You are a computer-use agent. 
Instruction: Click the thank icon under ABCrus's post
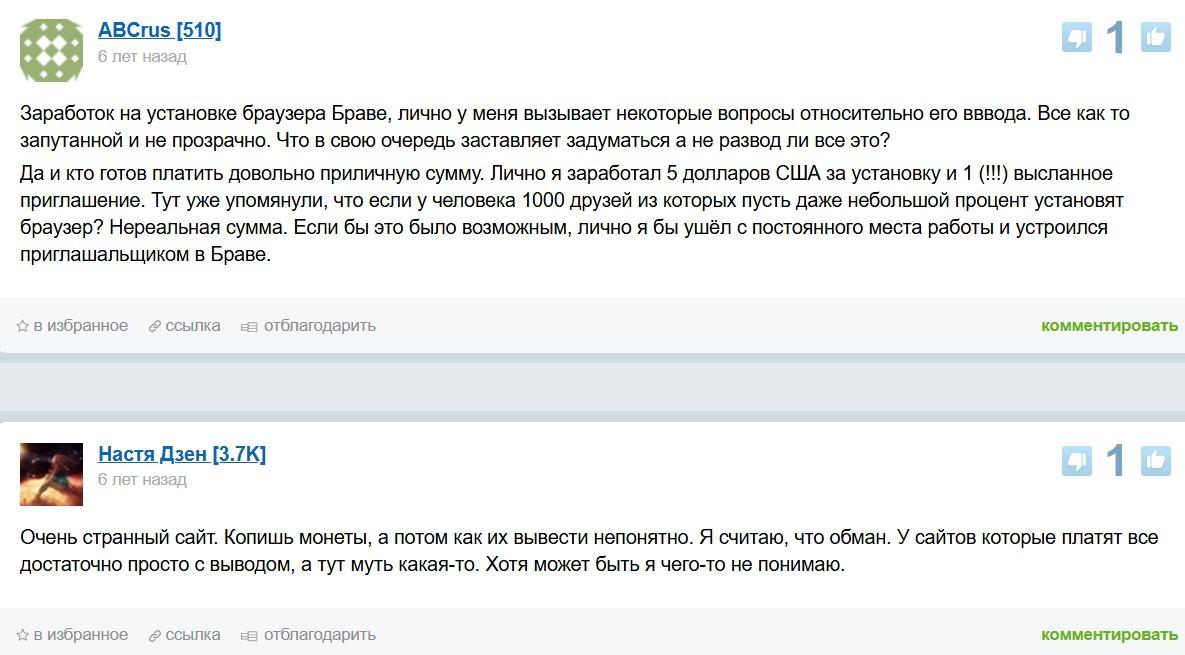(250, 326)
